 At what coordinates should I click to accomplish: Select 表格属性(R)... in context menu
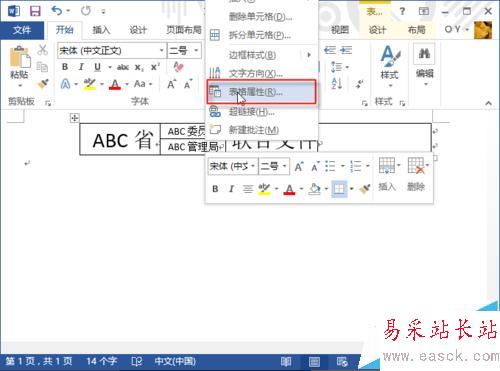pos(262,92)
